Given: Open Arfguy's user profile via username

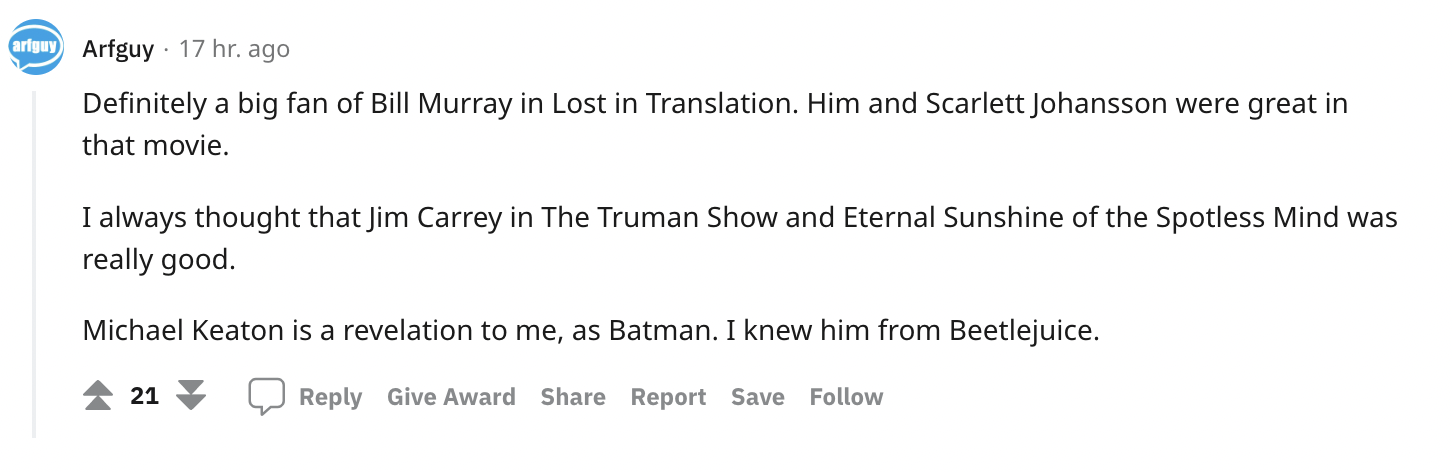Looking at the screenshot, I should tap(118, 49).
